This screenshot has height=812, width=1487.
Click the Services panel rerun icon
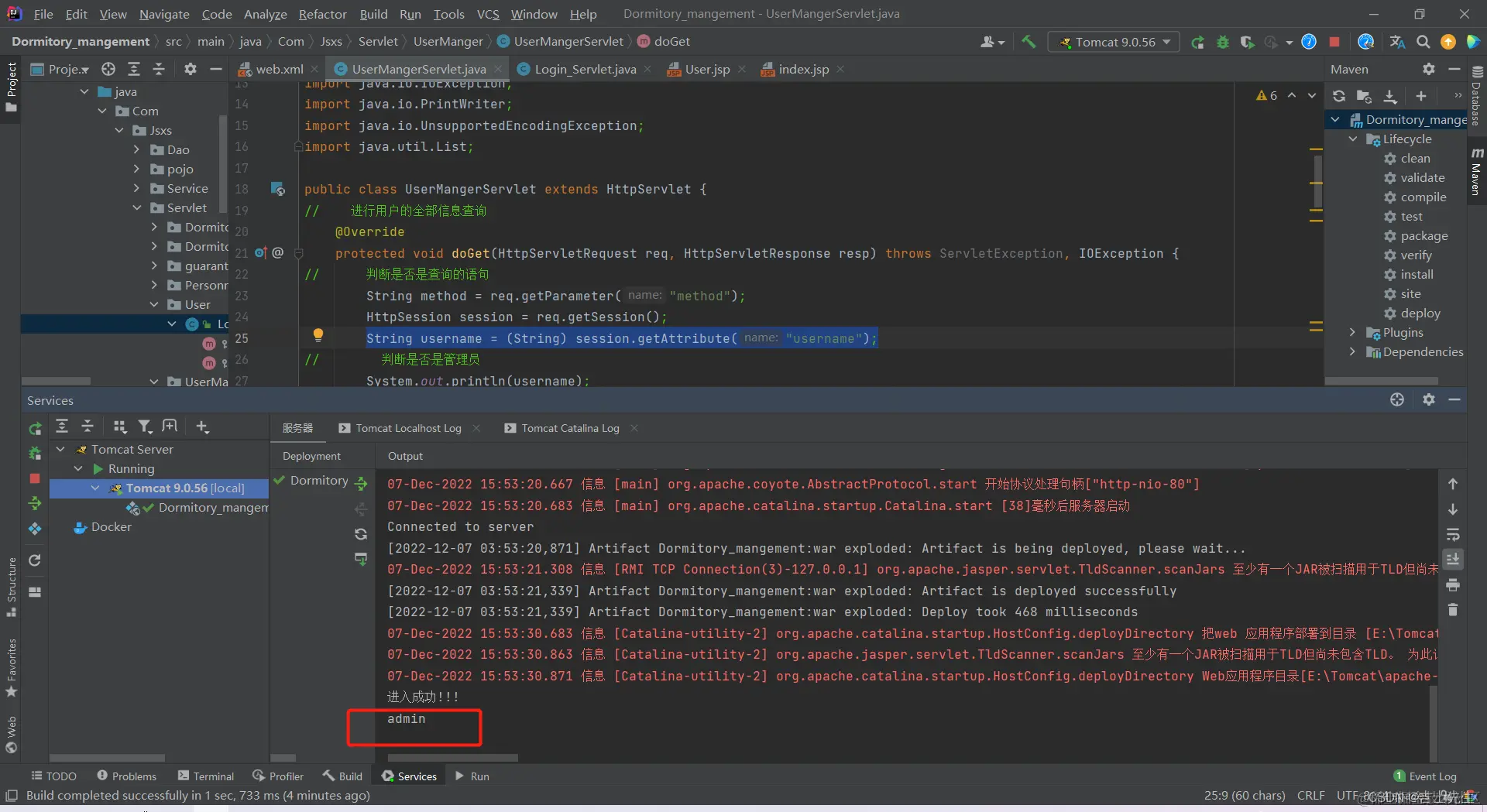[x=35, y=428]
